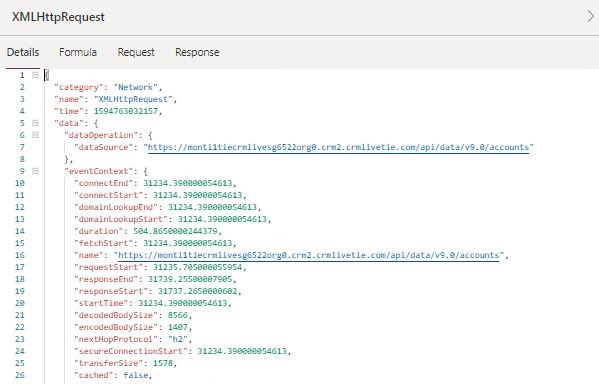Image resolution: width=599 pixels, height=384 pixels.
Task: Open the Request tab
Action: 136,52
